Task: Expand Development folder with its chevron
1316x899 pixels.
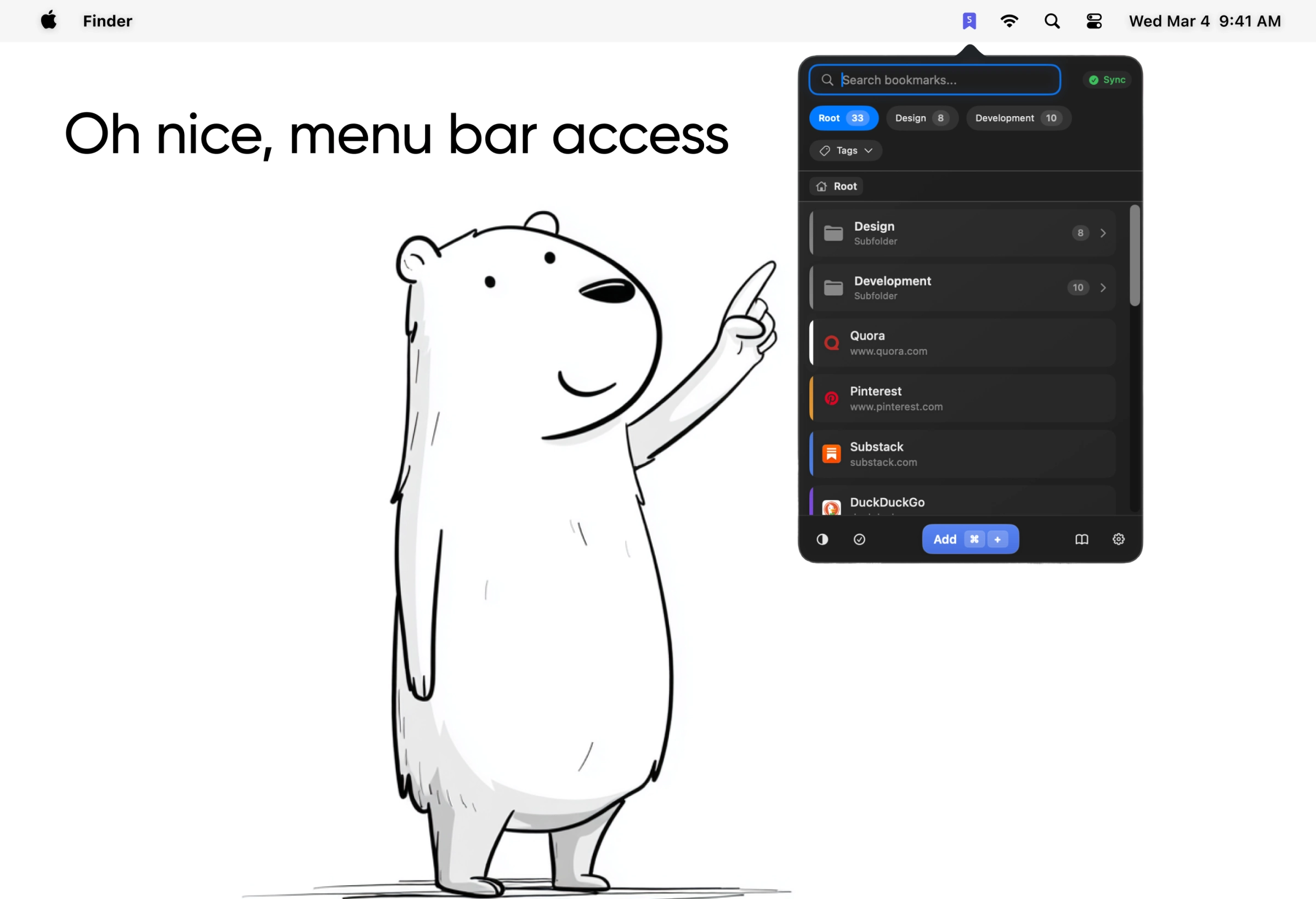Action: [1103, 288]
